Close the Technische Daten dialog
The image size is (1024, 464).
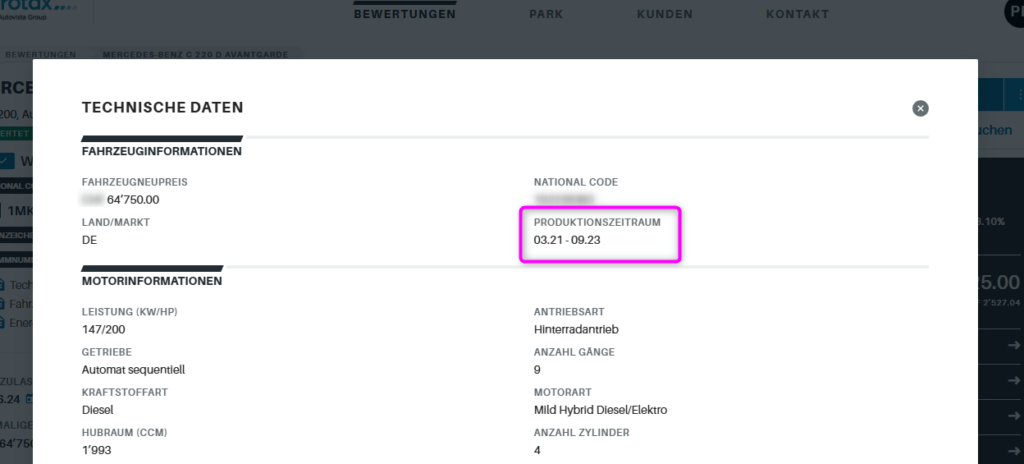[x=920, y=108]
